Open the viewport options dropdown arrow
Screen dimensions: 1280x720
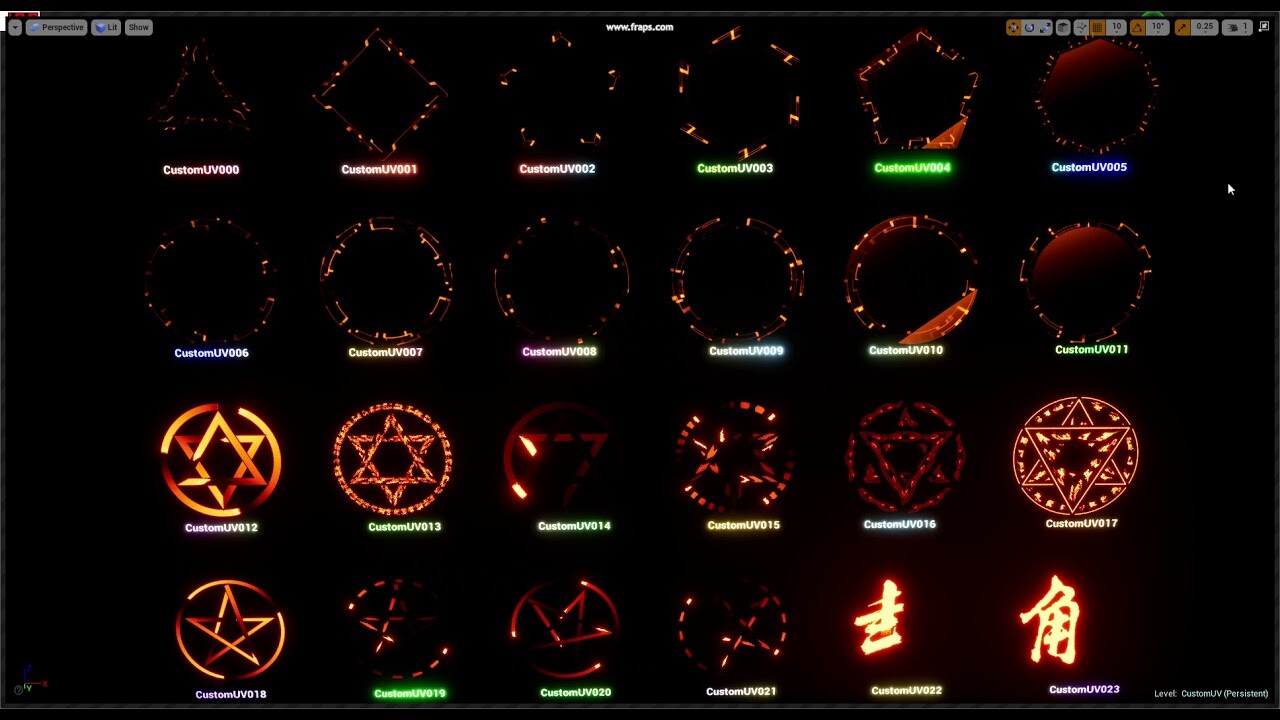(x=14, y=27)
